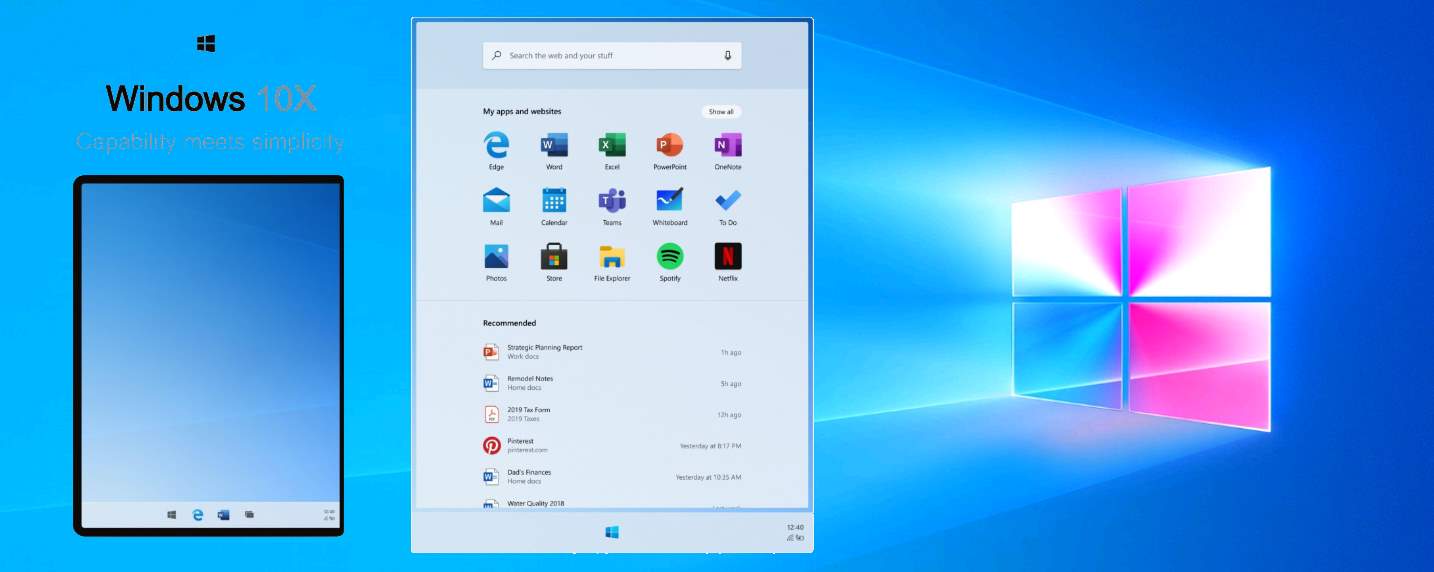
Task: Click Start button on the tablet's taskbar
Action: [172, 514]
